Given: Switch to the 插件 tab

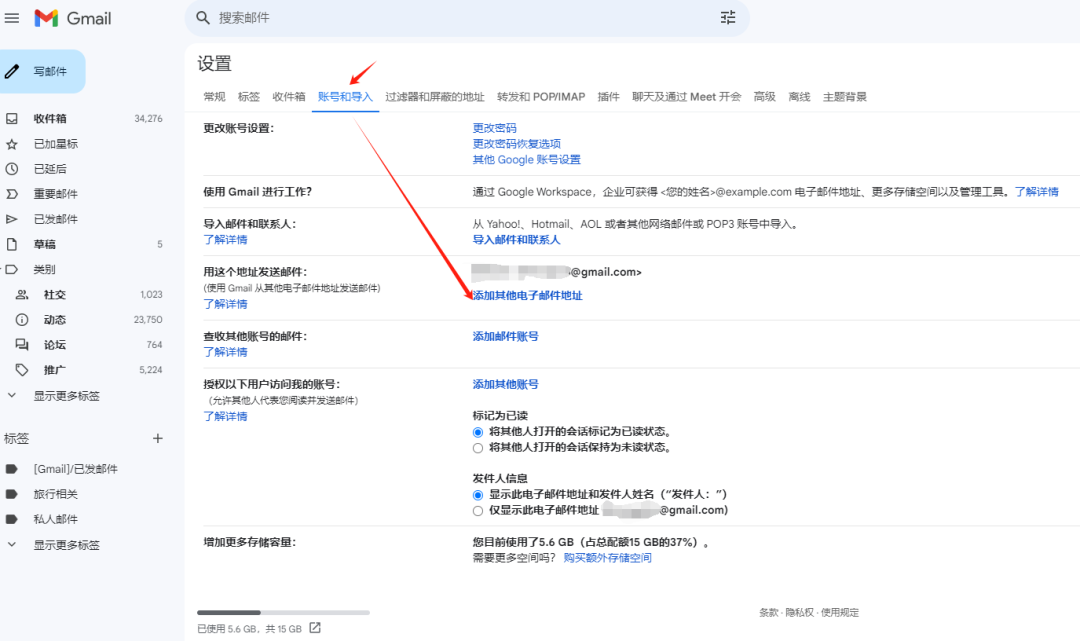Looking at the screenshot, I should (x=608, y=97).
